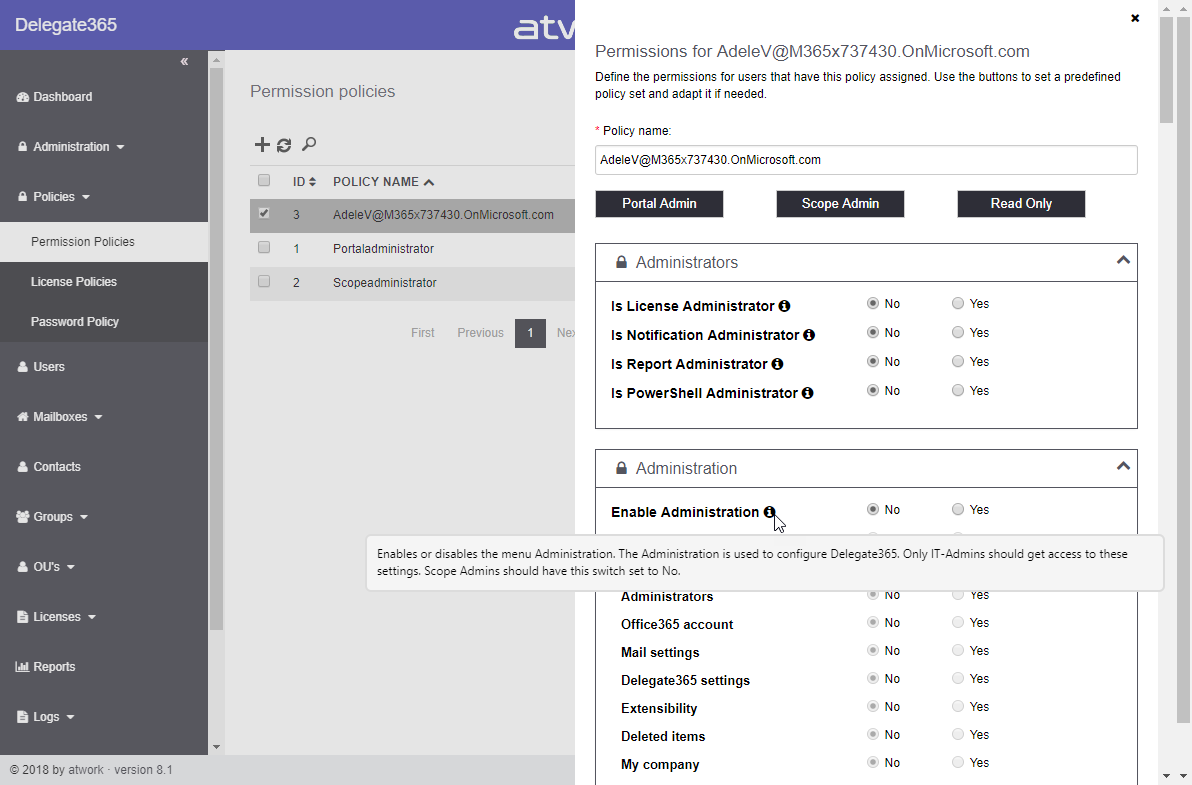Set Enable Administration to Yes
The image size is (1192, 785).
coord(958,509)
